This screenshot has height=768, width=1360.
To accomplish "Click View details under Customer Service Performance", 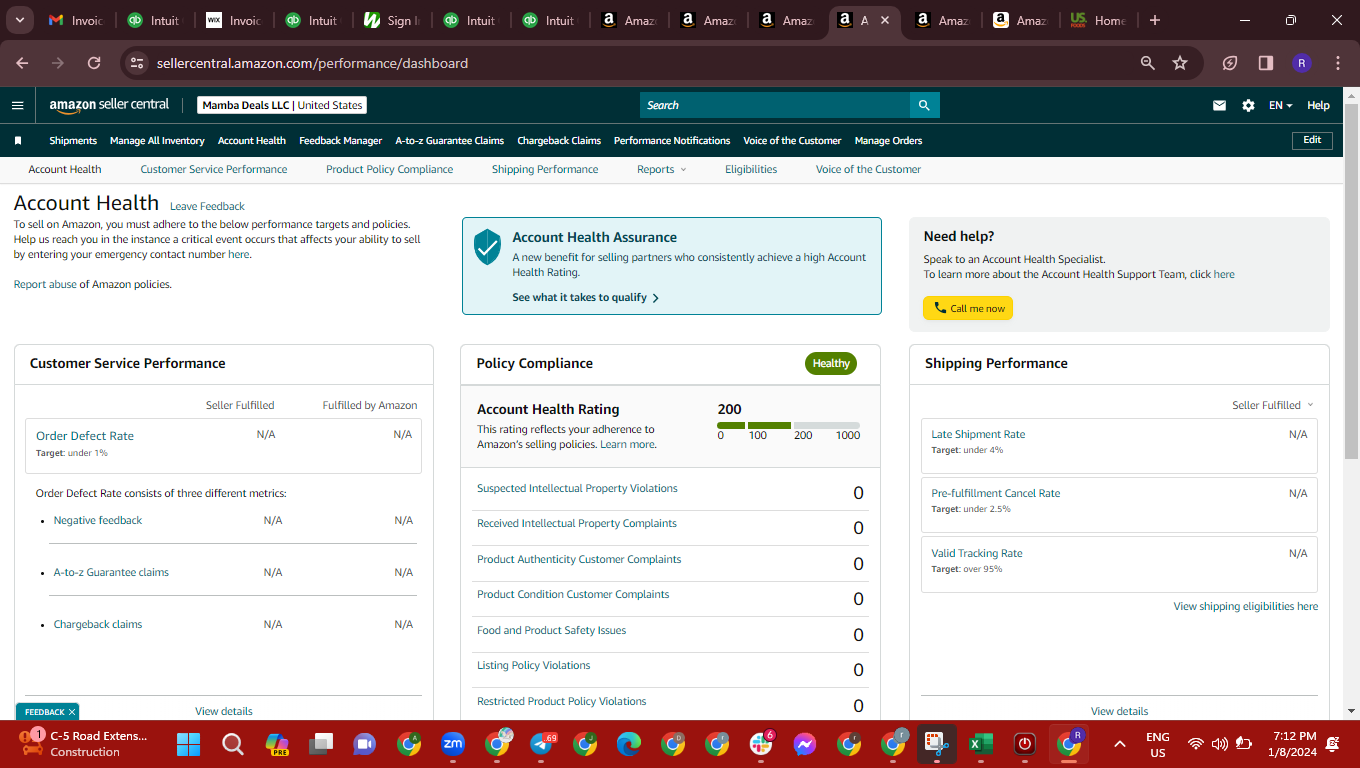I will [x=224, y=711].
